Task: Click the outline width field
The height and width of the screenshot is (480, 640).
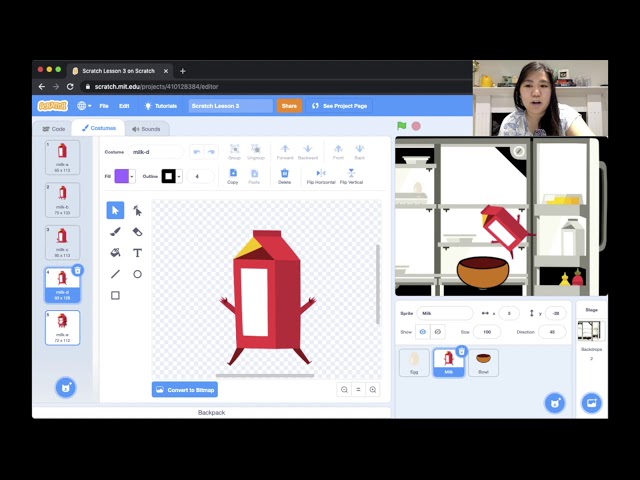Action: 200,176
